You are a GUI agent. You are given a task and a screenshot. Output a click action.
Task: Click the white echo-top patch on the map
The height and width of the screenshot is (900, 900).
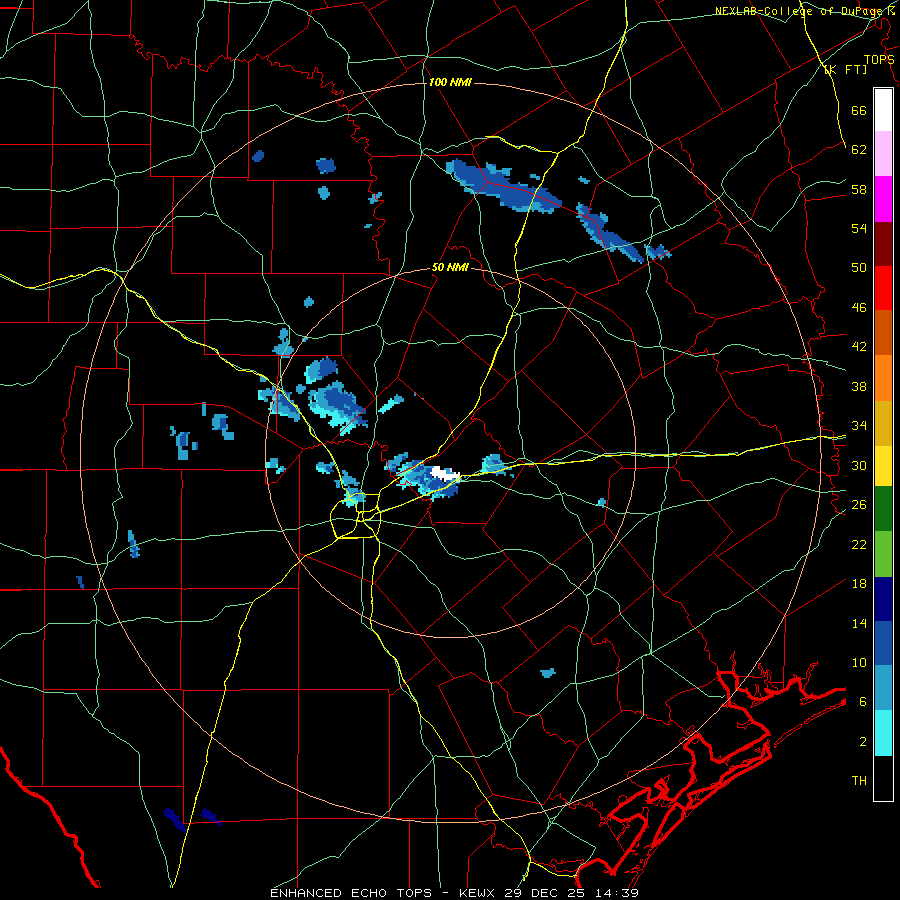(x=445, y=473)
